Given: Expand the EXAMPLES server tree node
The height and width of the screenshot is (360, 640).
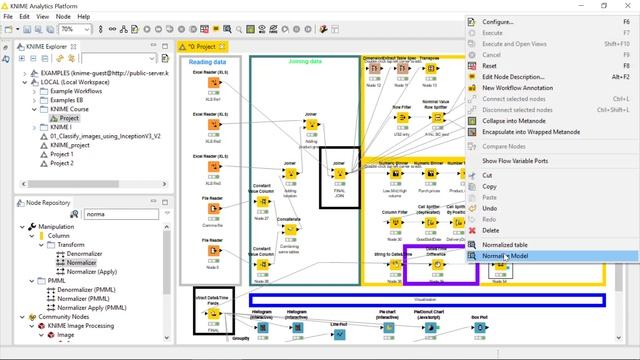Looking at the screenshot, I should tap(24, 73).
